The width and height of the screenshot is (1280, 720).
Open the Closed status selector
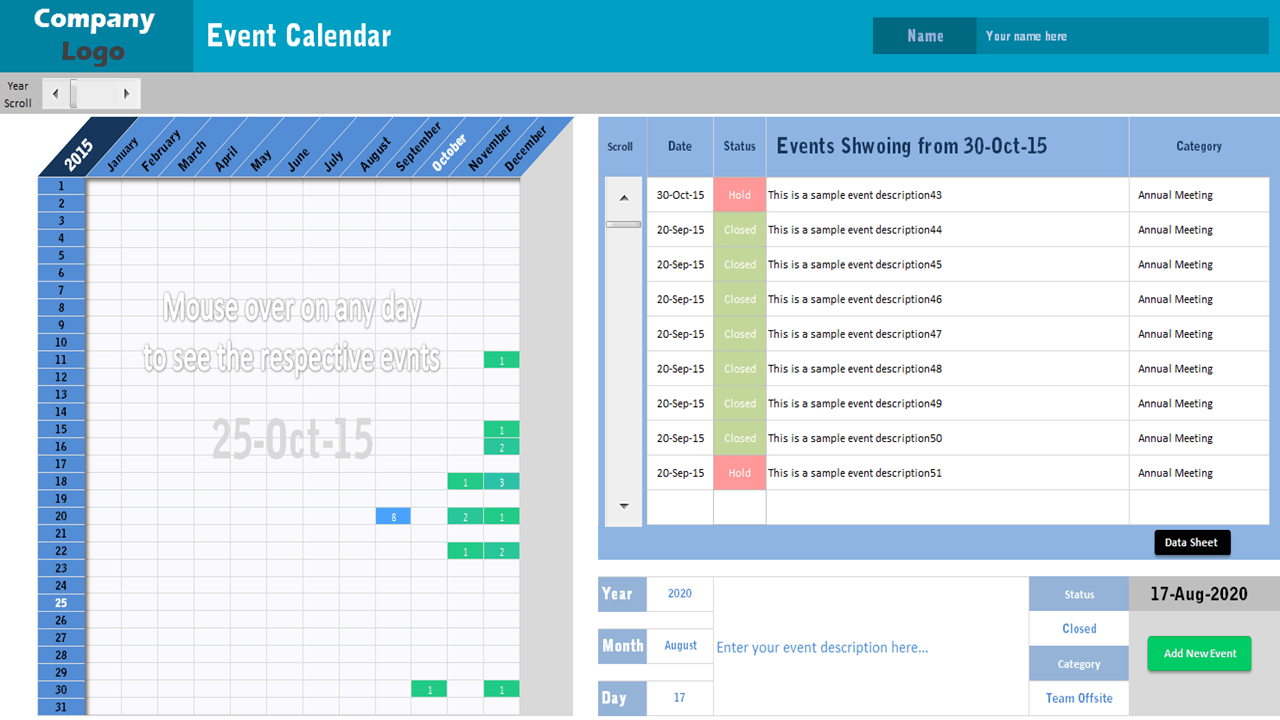pyautogui.click(x=1078, y=628)
